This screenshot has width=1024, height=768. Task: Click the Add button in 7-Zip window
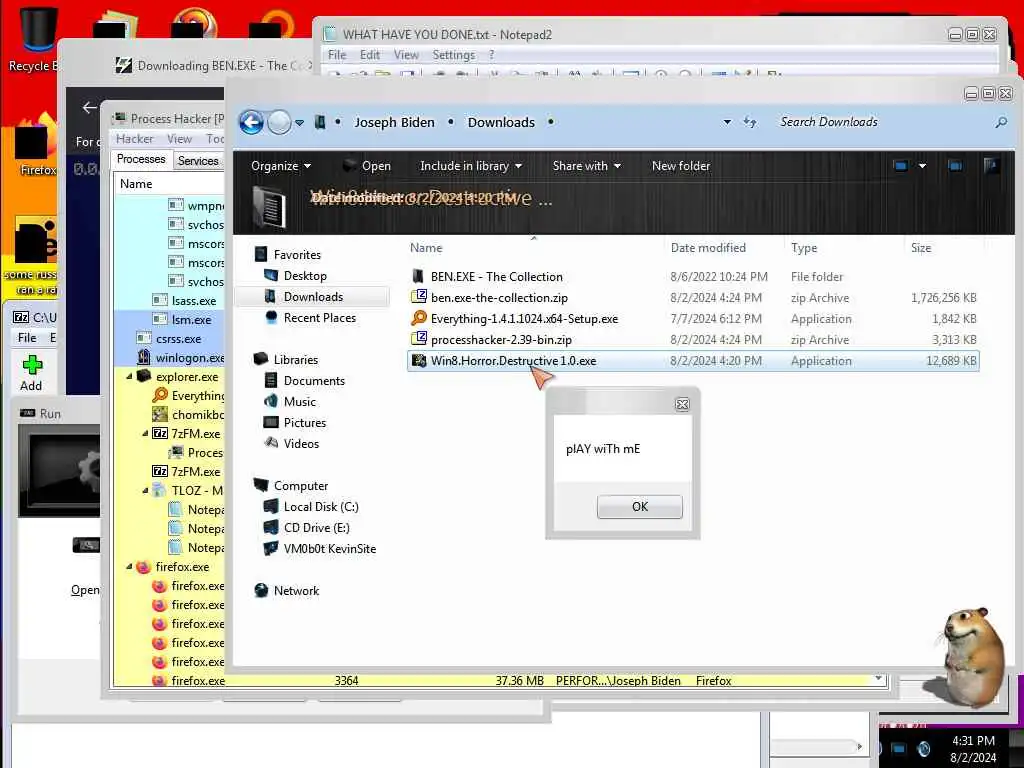coord(31,374)
